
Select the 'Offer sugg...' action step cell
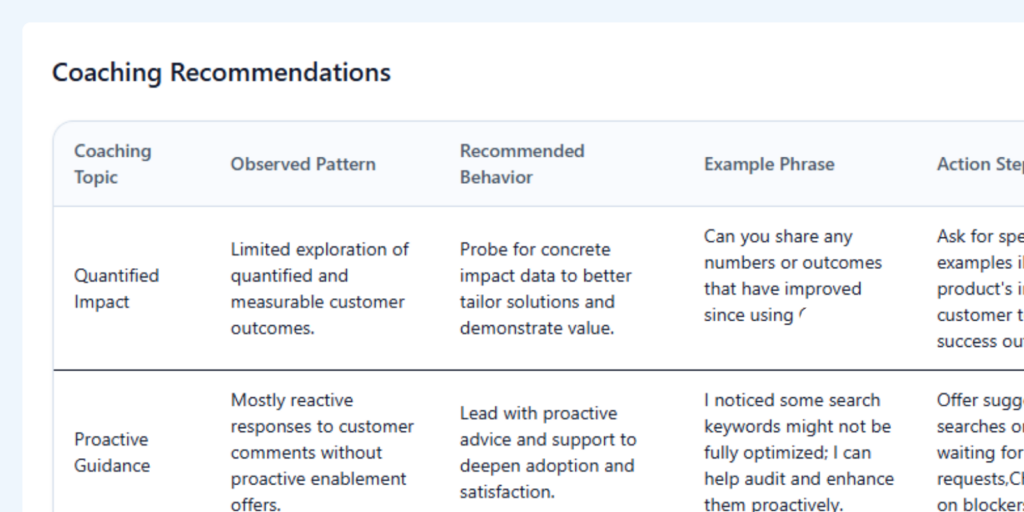pyautogui.click(x=980, y=451)
